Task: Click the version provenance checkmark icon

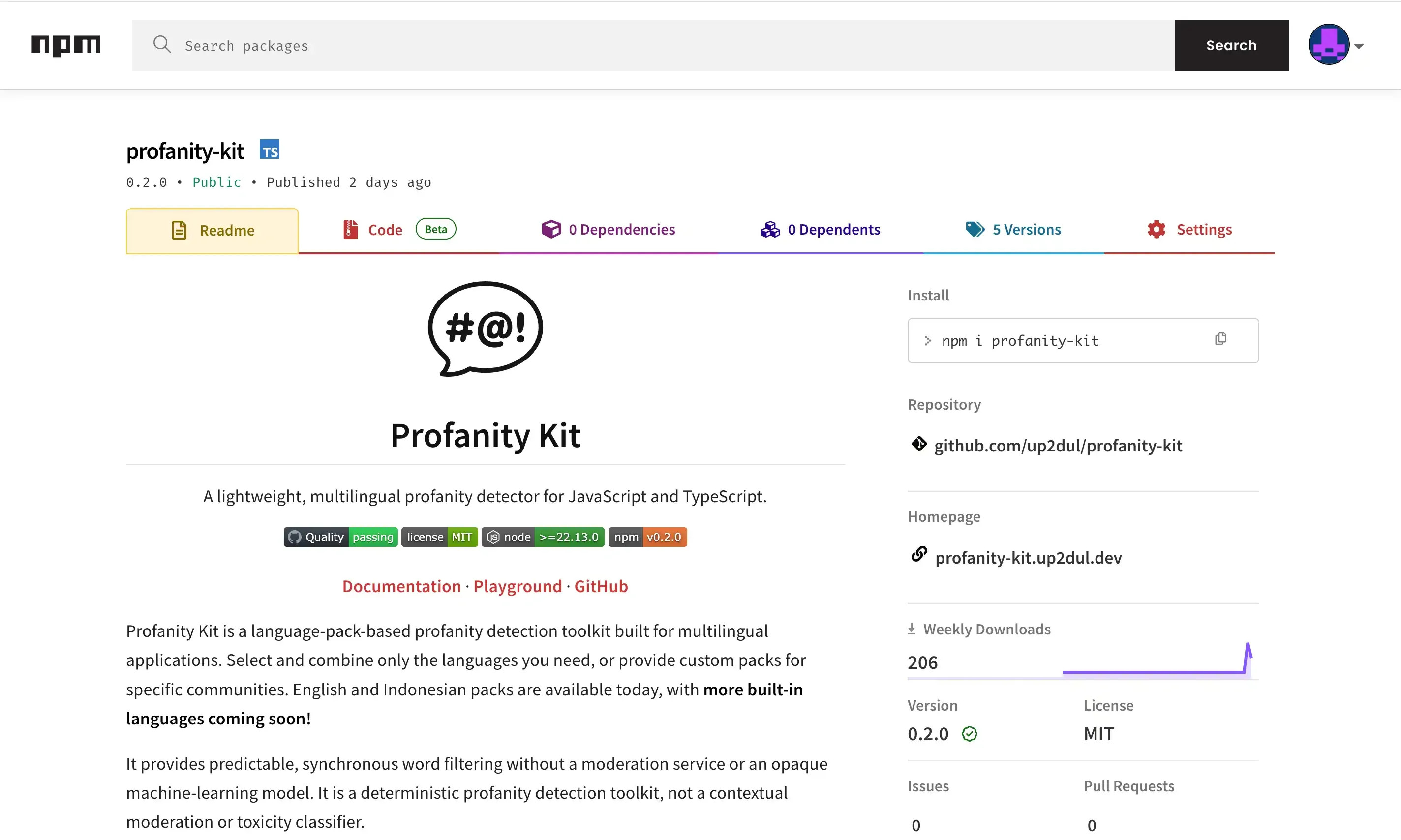Action: (969, 734)
